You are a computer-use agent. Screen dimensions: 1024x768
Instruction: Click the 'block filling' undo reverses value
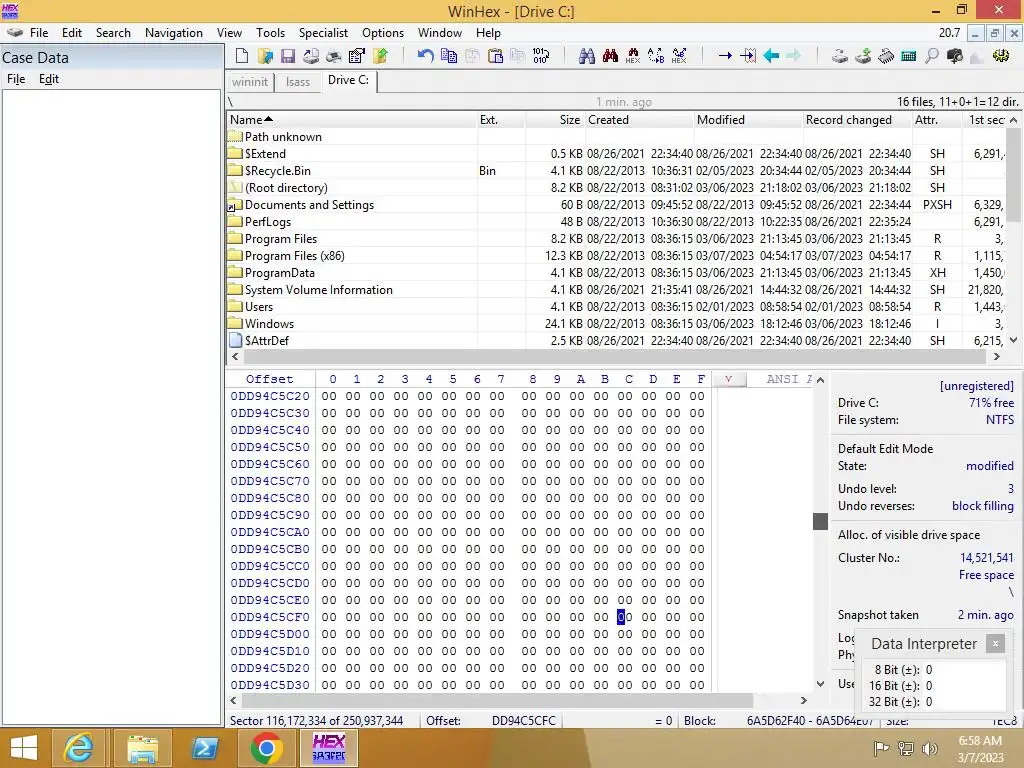982,506
